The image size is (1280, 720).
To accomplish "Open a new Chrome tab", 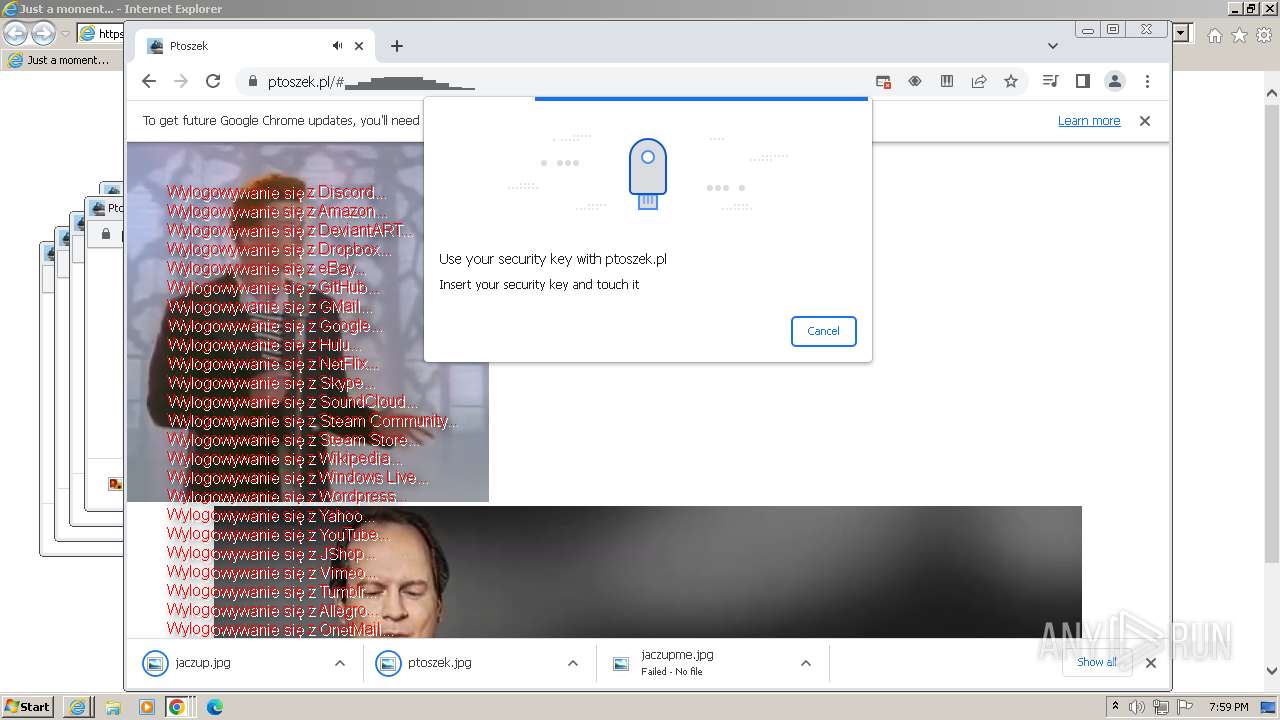I will (x=397, y=46).
